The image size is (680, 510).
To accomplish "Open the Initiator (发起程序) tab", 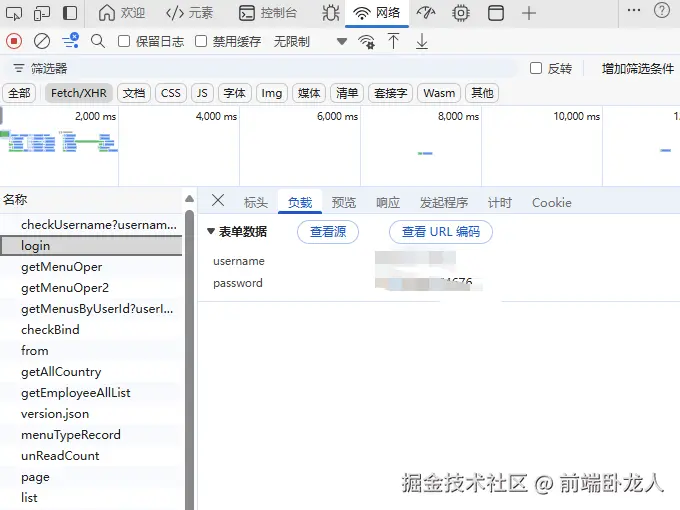I will [x=444, y=203].
